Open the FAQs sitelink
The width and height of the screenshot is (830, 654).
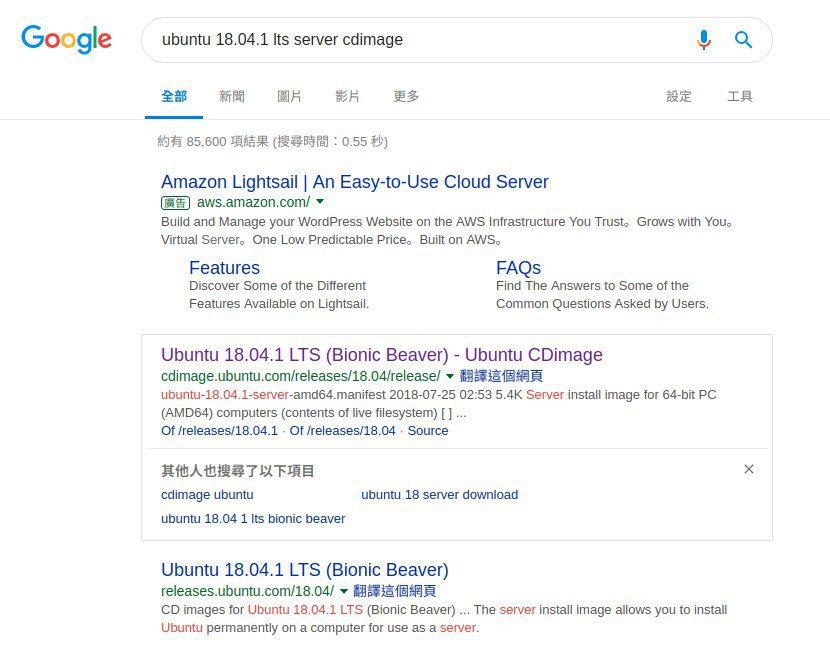tap(518, 268)
